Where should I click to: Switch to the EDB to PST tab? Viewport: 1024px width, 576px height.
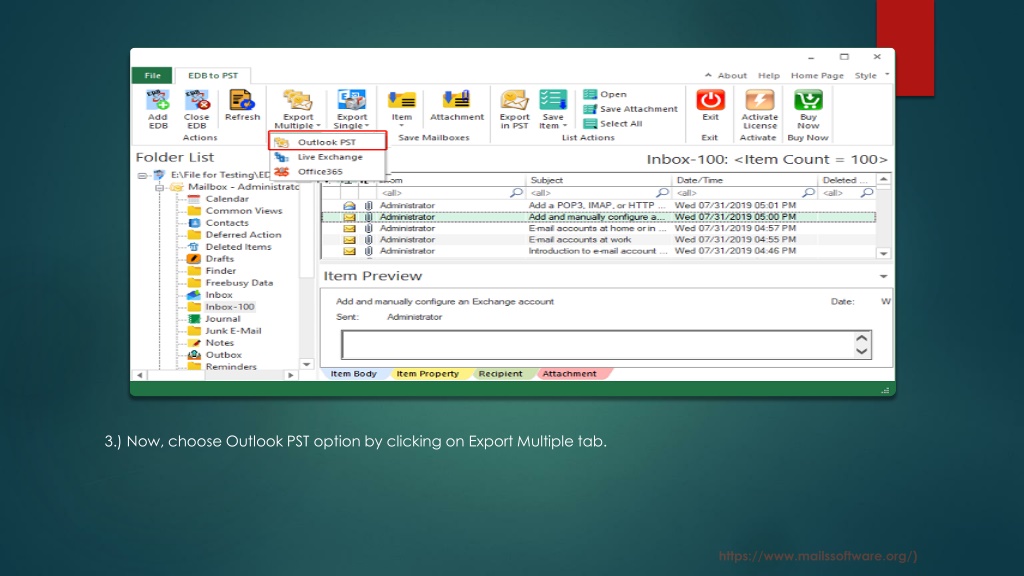(x=213, y=75)
